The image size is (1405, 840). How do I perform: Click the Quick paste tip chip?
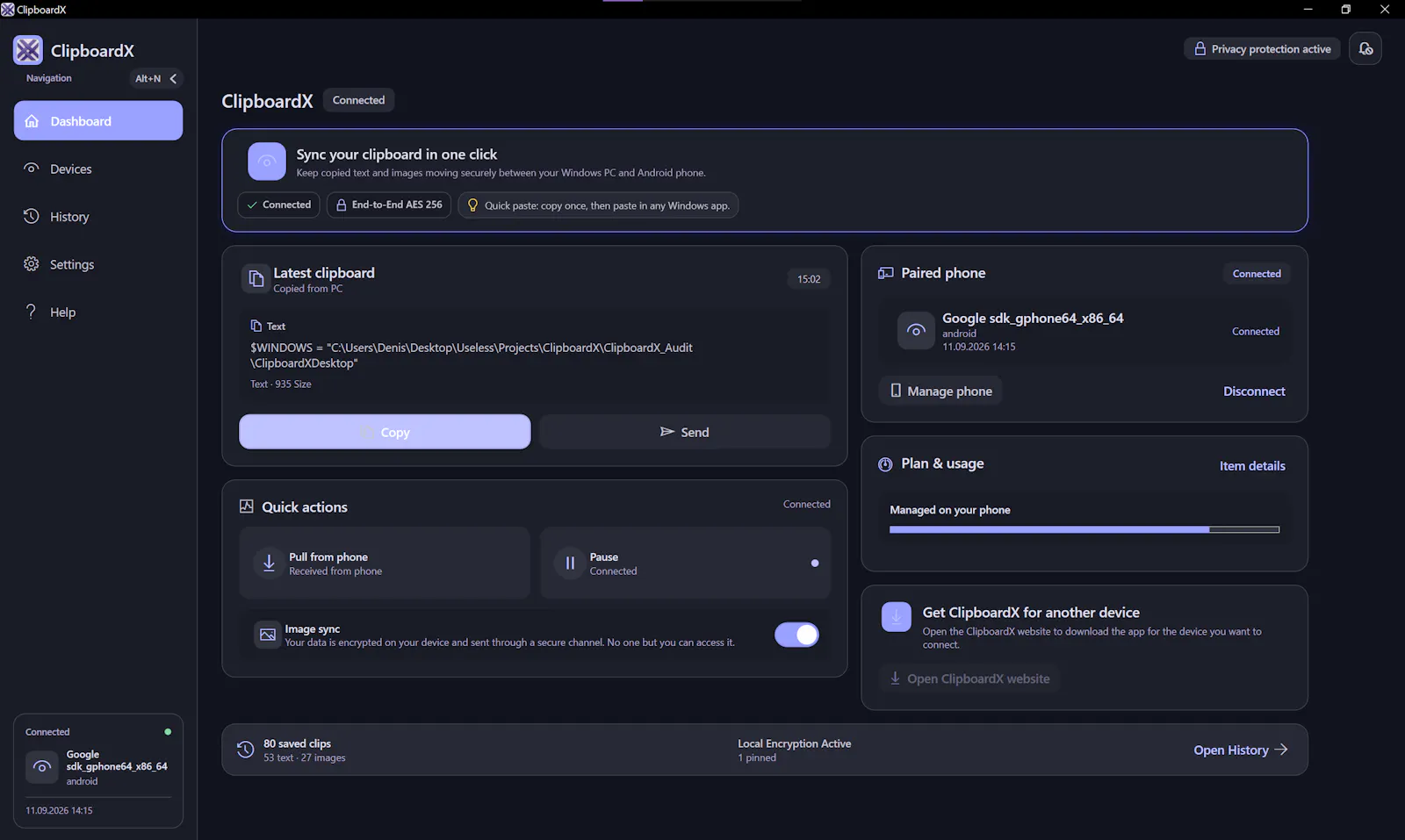pyautogui.click(x=598, y=205)
